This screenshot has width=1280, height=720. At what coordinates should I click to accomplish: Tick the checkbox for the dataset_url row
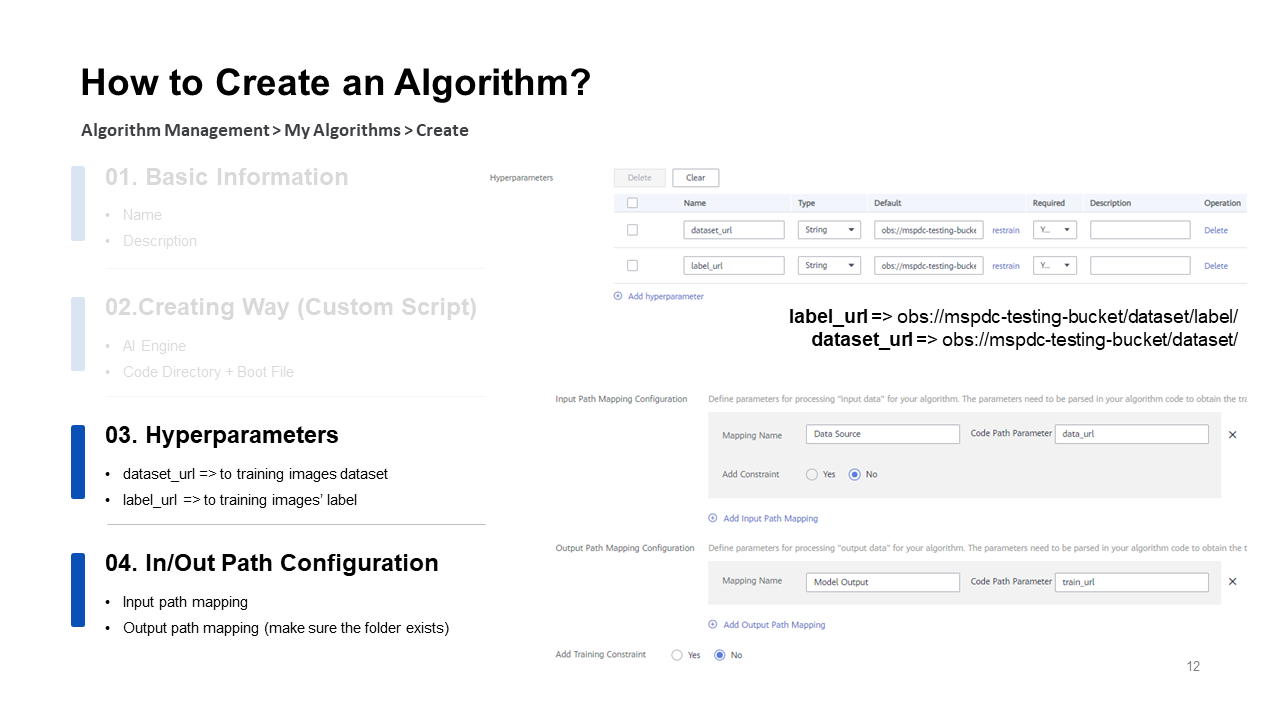coord(632,230)
